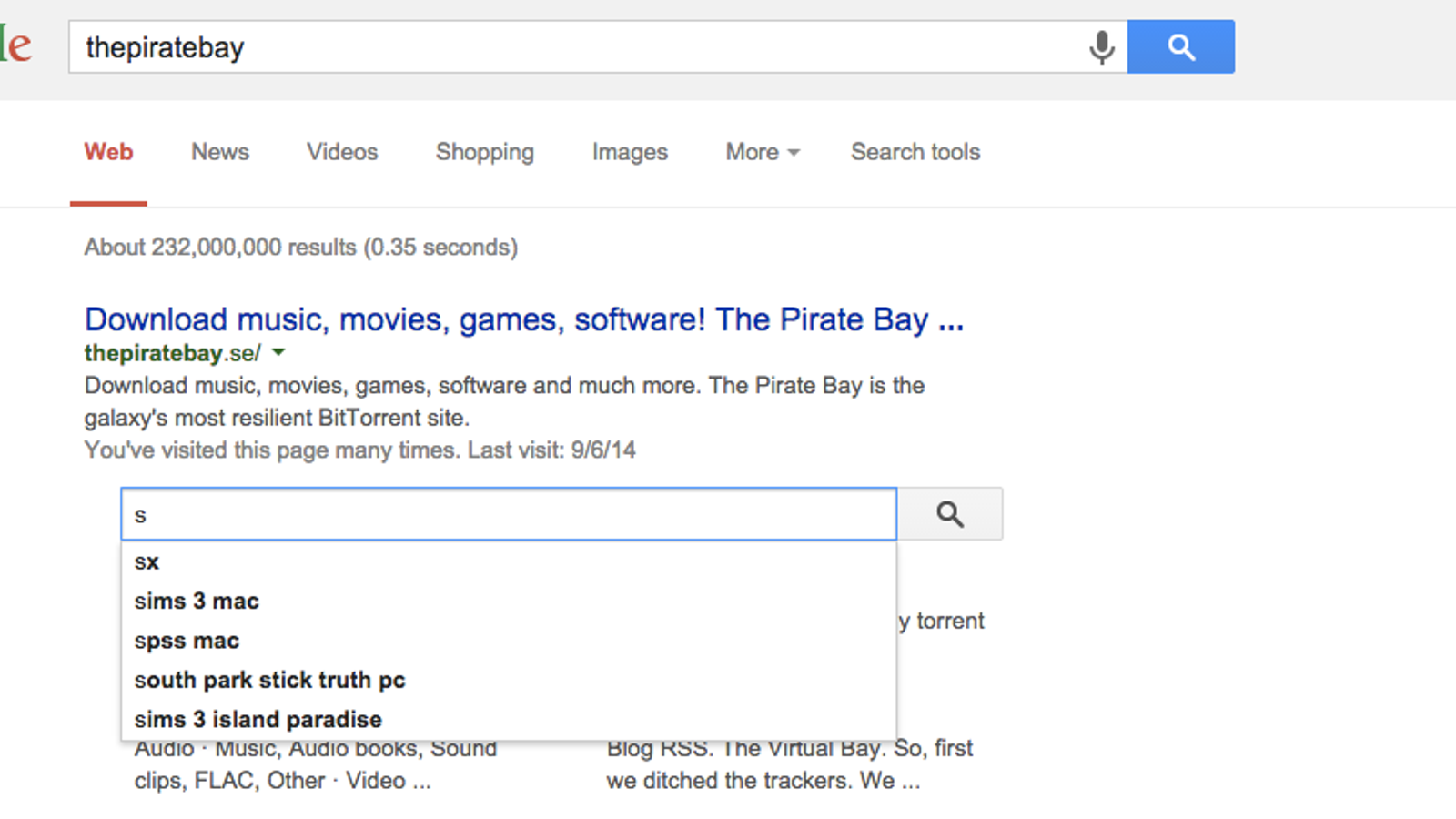1456x819 pixels.
Task: Open the Videos tab
Action: click(x=342, y=152)
